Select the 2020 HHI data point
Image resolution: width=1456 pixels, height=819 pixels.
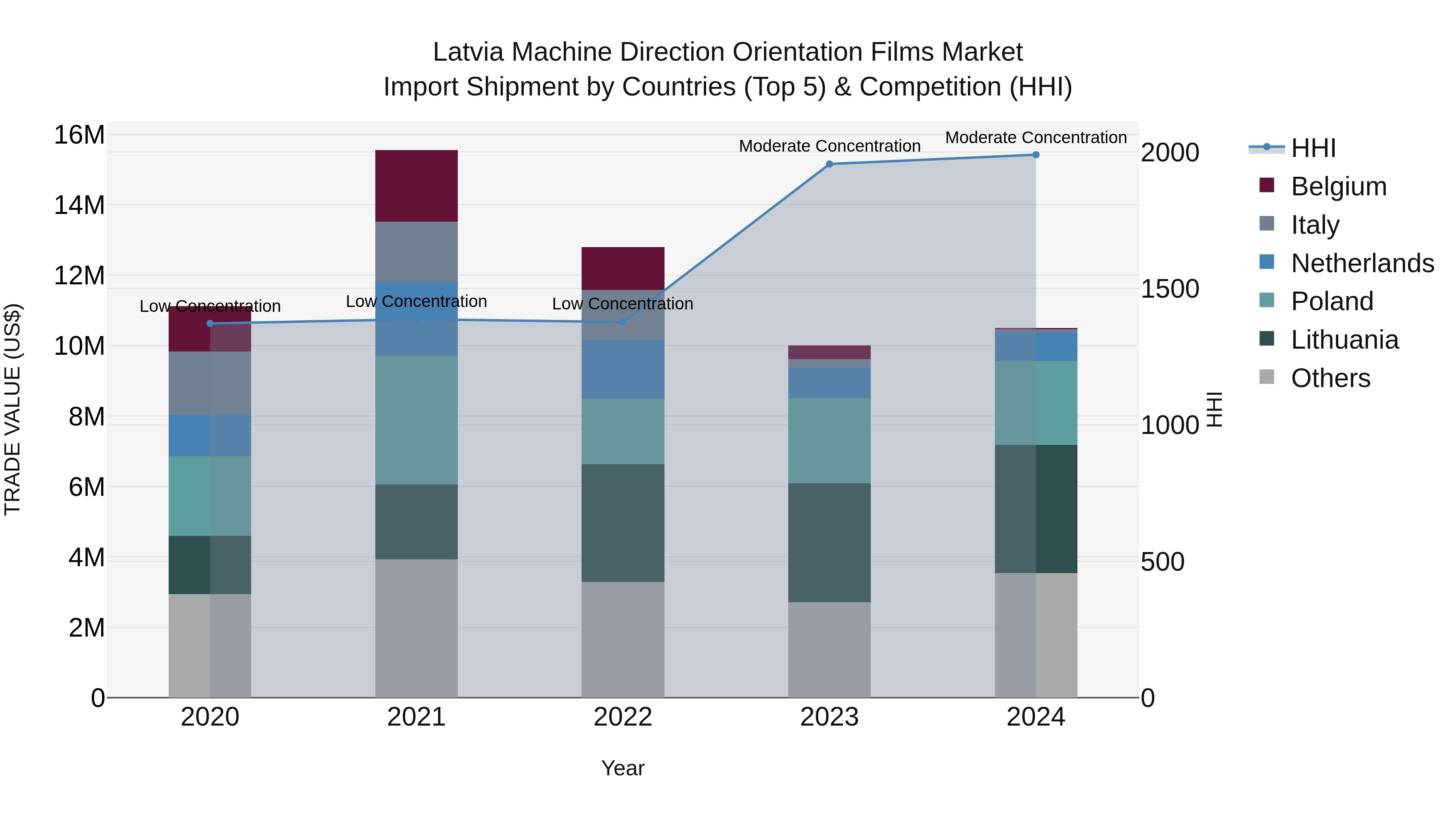[210, 323]
